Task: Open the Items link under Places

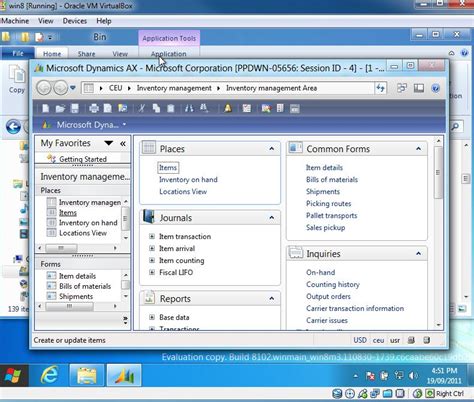Action: pos(168,168)
